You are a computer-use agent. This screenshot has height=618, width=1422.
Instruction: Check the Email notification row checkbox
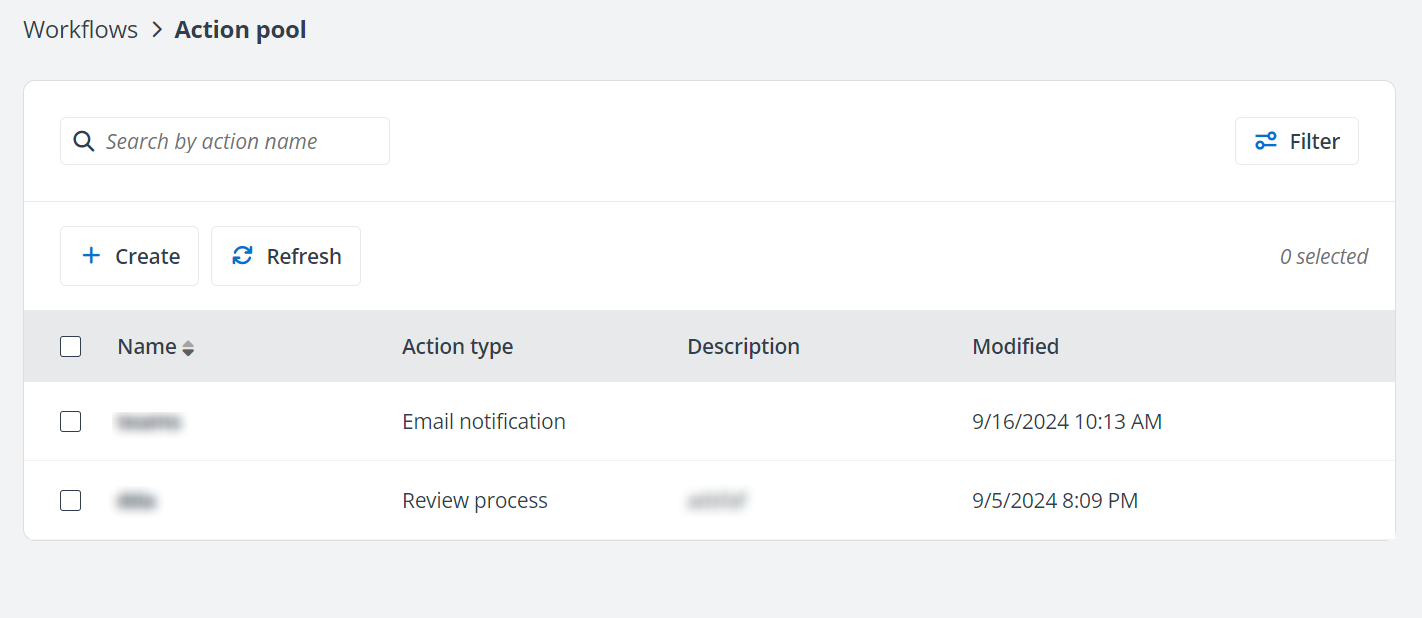pos(70,422)
